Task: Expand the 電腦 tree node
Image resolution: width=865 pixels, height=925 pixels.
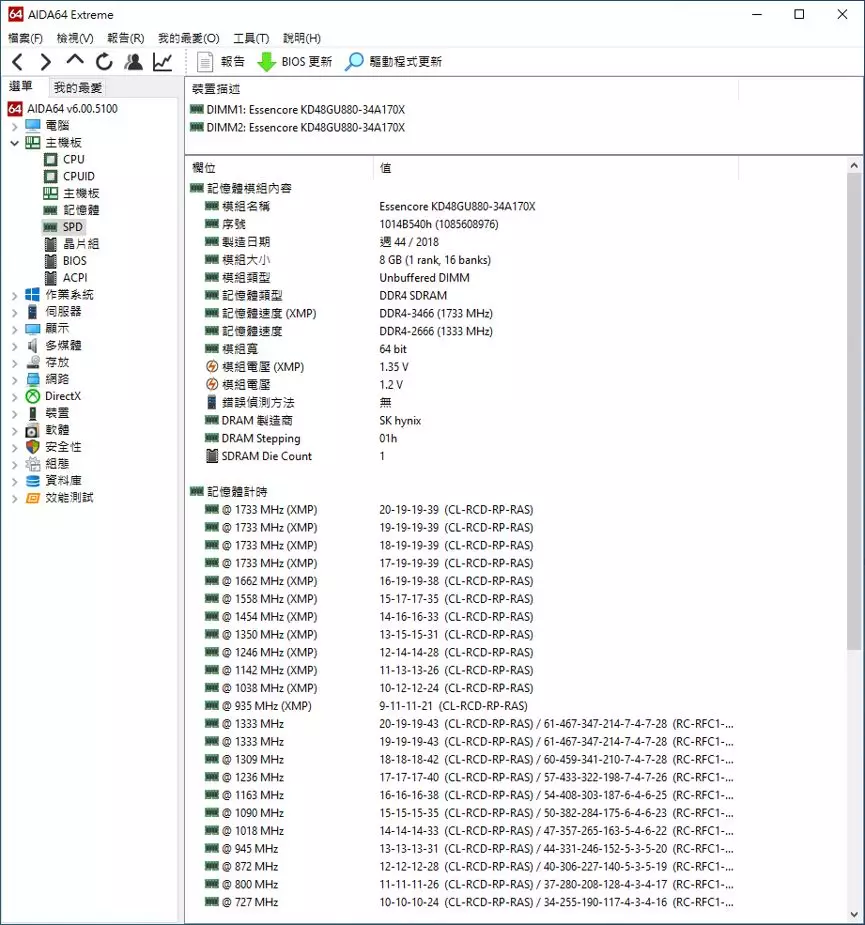Action: click(15, 126)
